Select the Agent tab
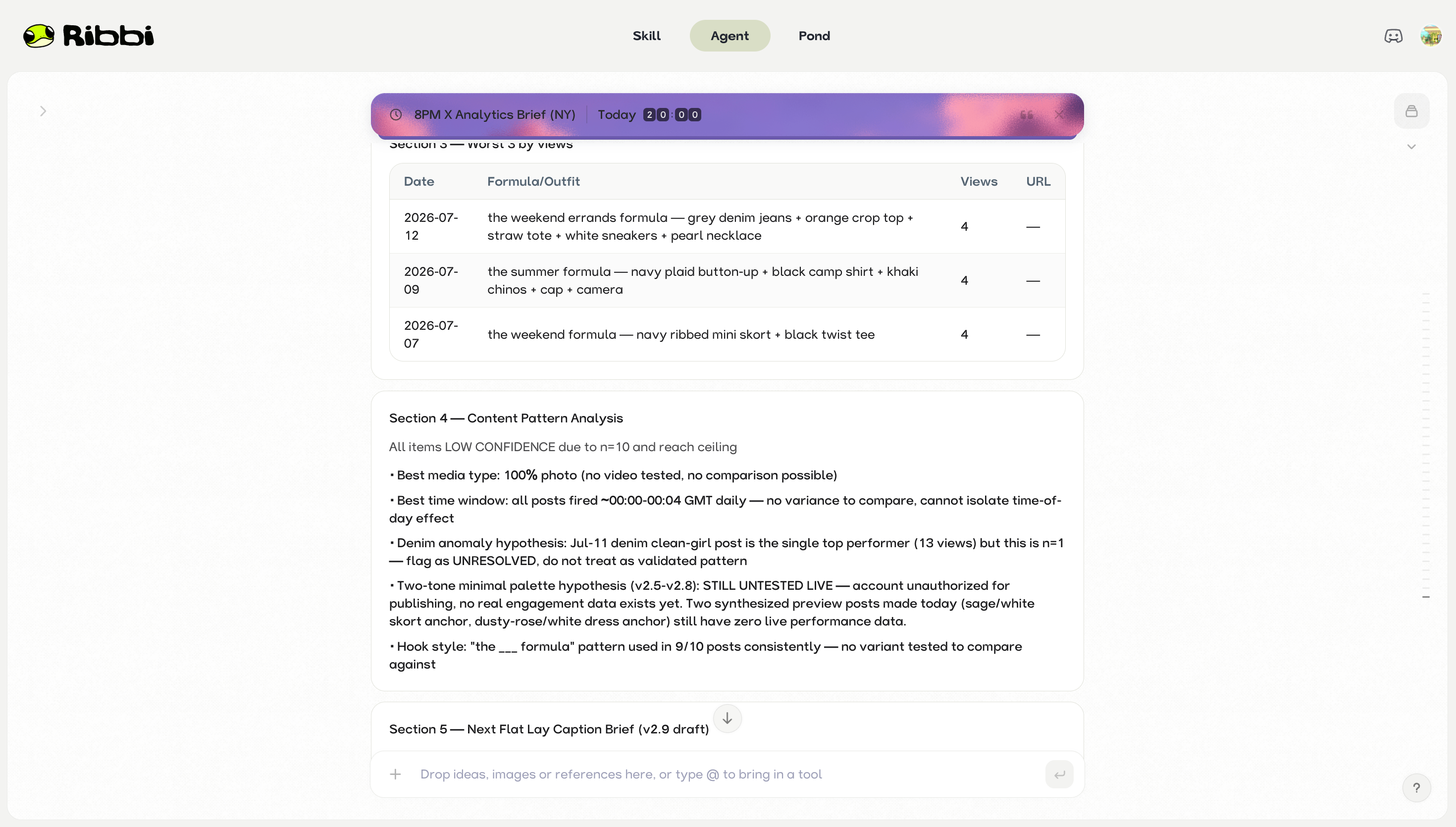1456x827 pixels. (x=729, y=36)
